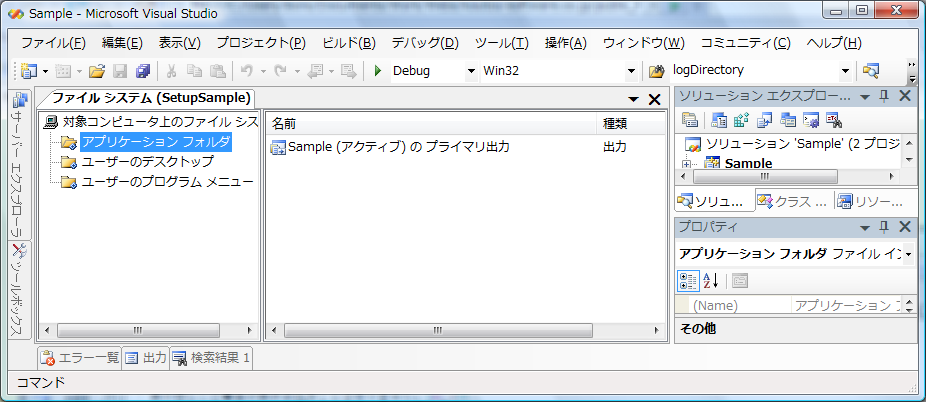Toggle Alphabetical sort in Properties panel
The height and width of the screenshot is (402, 926).
[x=710, y=281]
